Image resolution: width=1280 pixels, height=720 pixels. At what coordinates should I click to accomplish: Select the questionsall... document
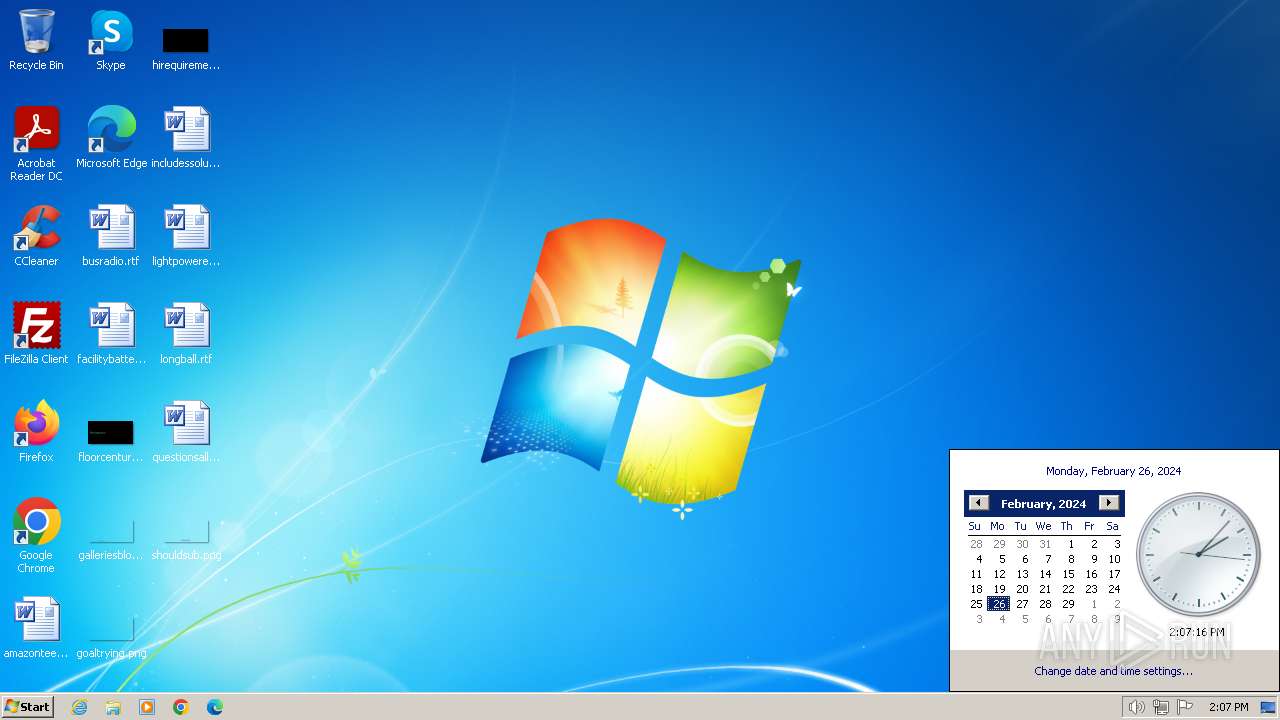click(186, 432)
